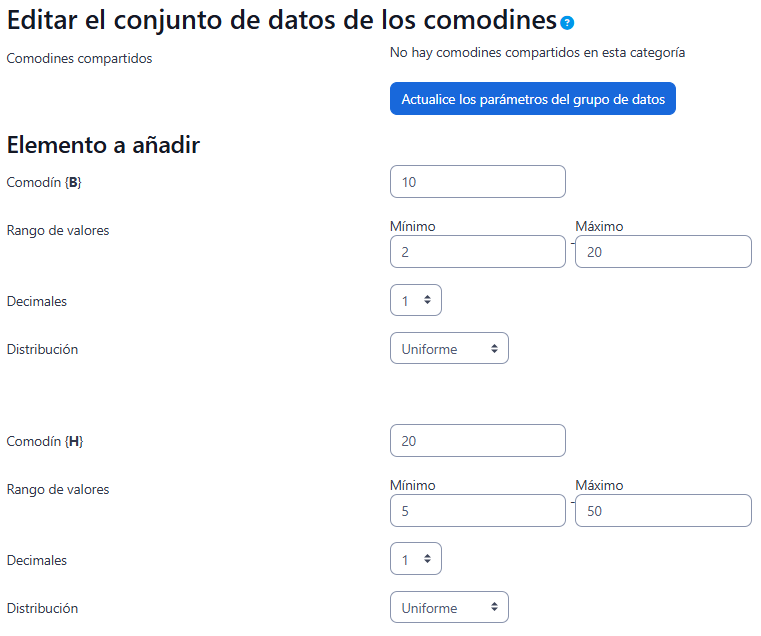Open the Decimales dropdown for comodín H
The image size is (761, 636).
415,559
